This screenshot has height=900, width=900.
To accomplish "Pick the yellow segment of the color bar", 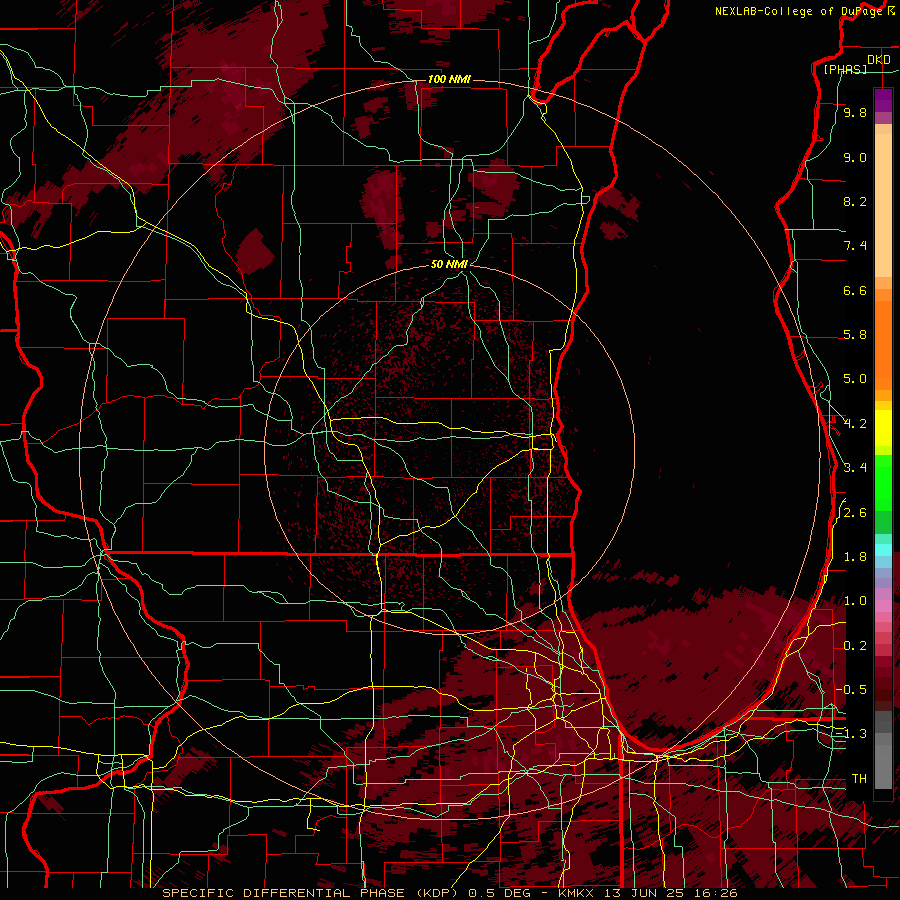I will [x=883, y=428].
